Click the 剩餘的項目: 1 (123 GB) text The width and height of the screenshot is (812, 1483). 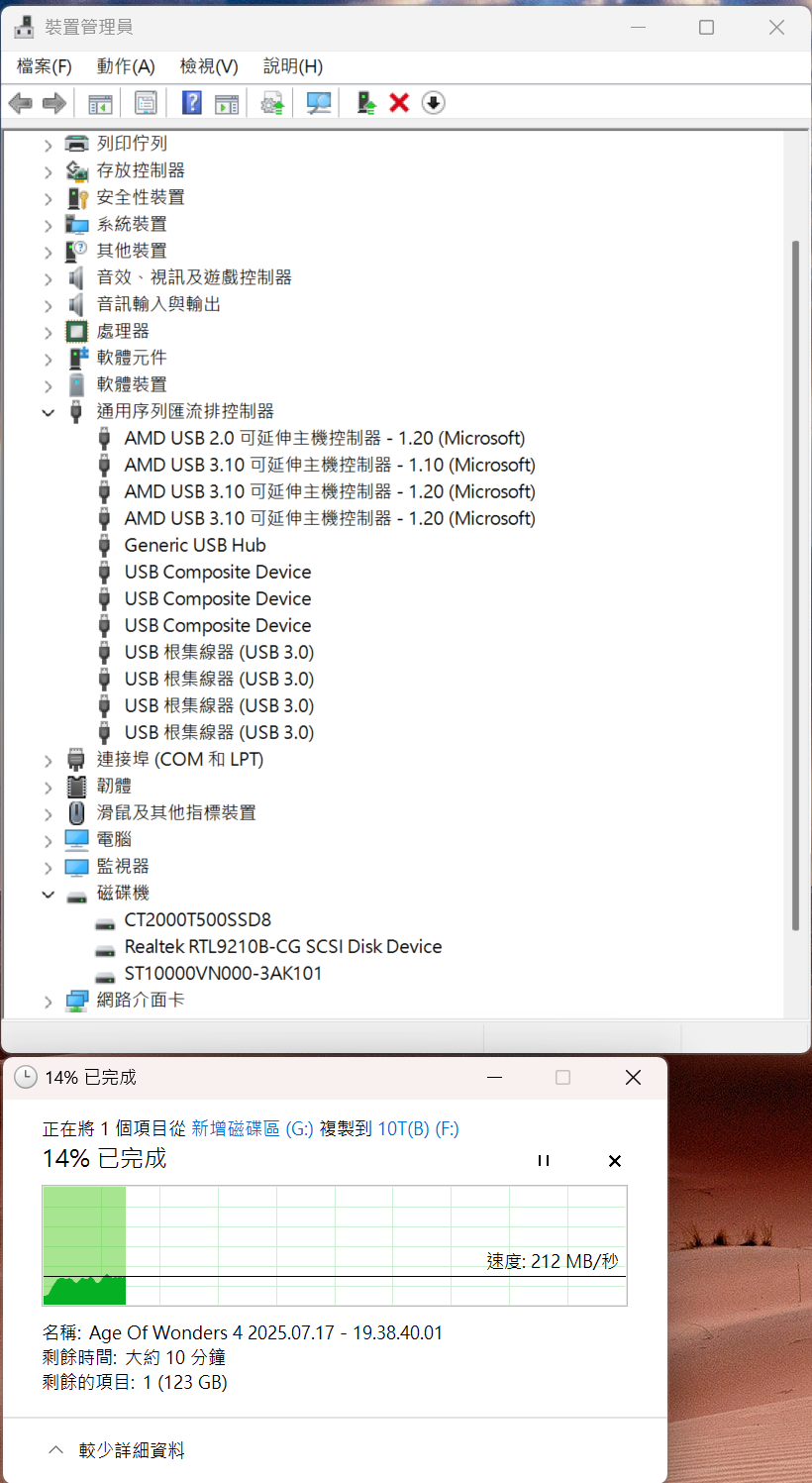pos(135,1382)
